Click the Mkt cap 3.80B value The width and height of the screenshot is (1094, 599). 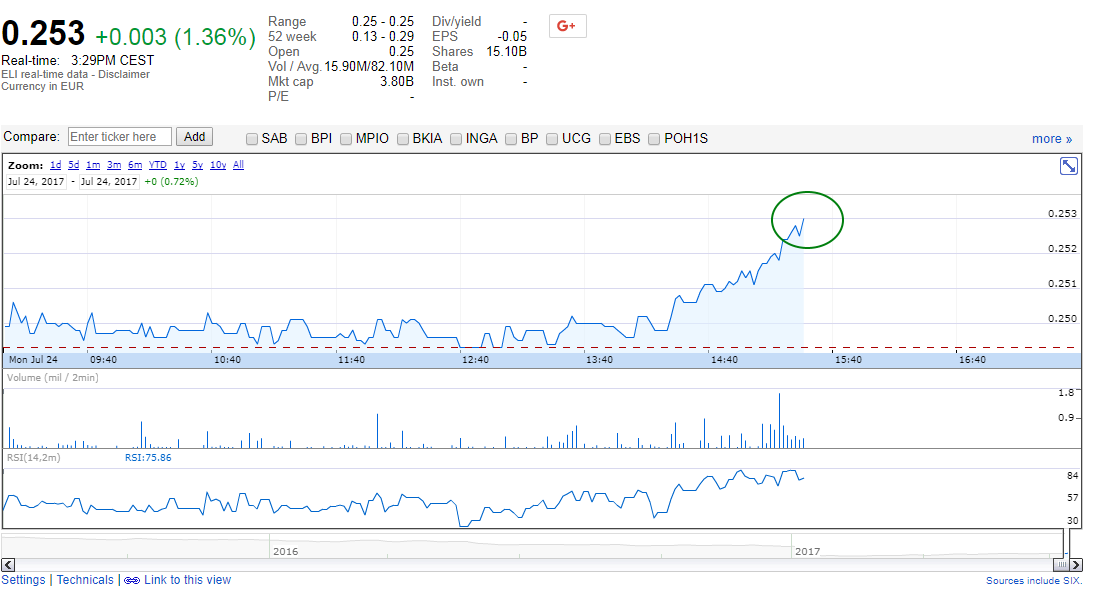click(396, 82)
